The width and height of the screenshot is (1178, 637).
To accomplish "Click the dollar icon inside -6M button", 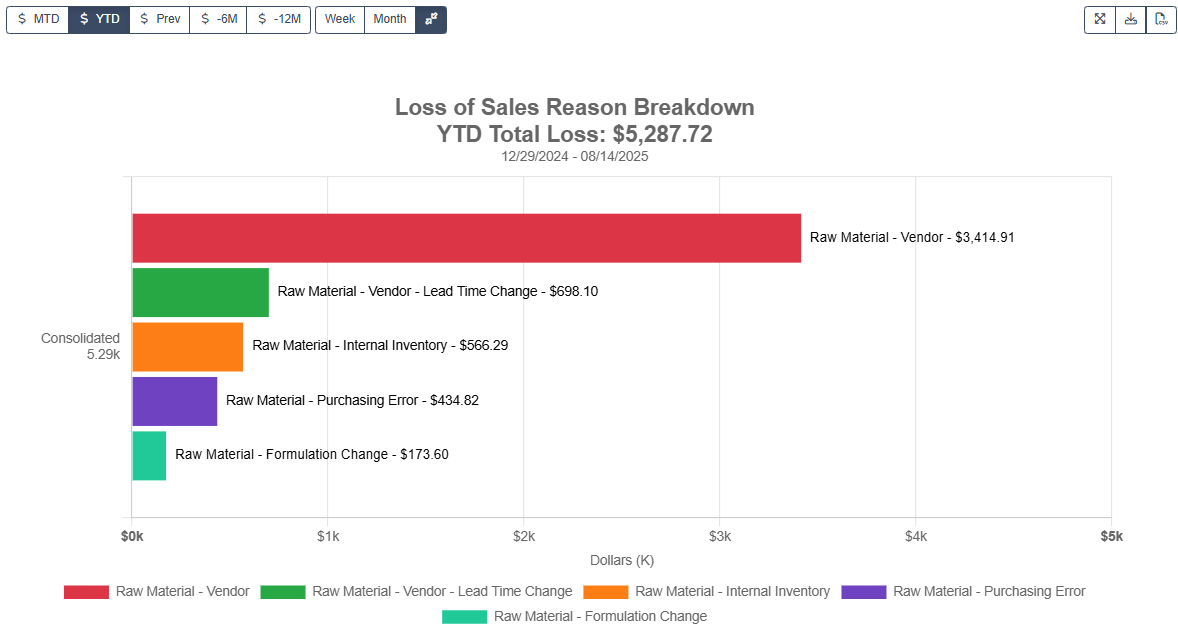I will pos(203,19).
